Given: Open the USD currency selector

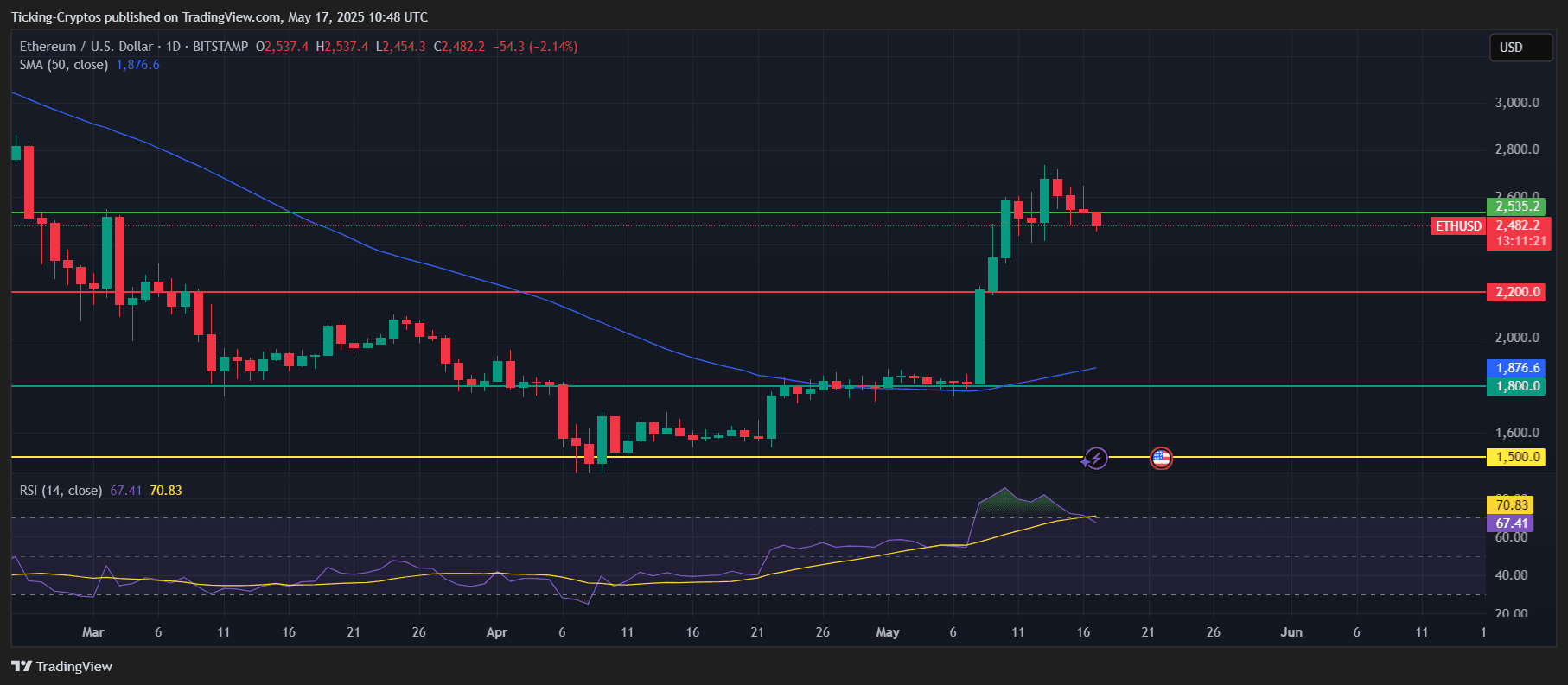Looking at the screenshot, I should (1520, 48).
